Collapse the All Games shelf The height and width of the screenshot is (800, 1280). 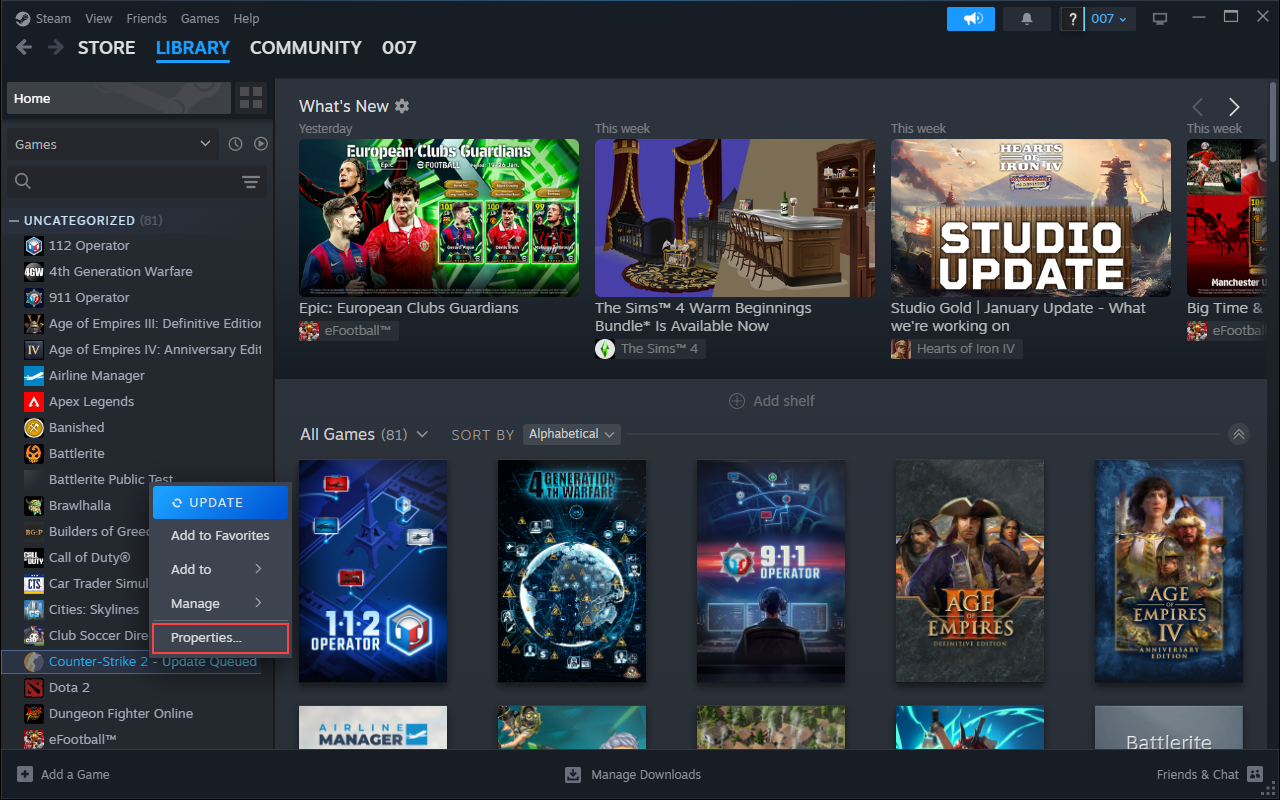[1238, 434]
